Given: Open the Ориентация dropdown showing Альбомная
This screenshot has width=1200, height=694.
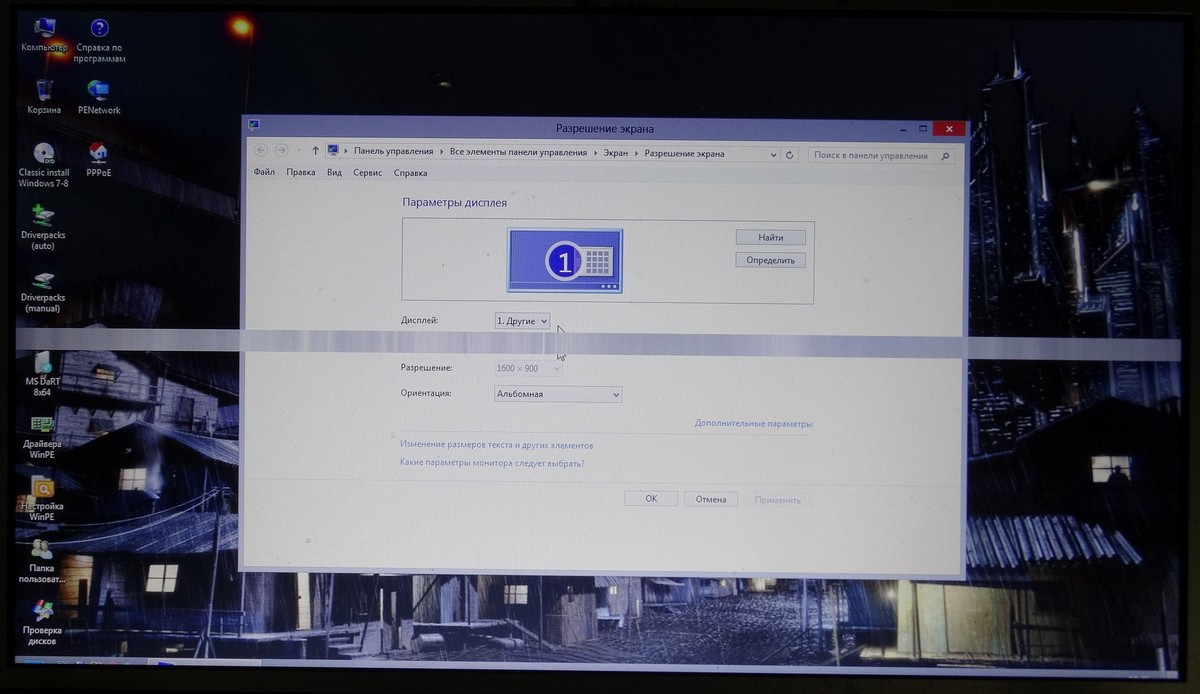Looking at the screenshot, I should pyautogui.click(x=558, y=394).
